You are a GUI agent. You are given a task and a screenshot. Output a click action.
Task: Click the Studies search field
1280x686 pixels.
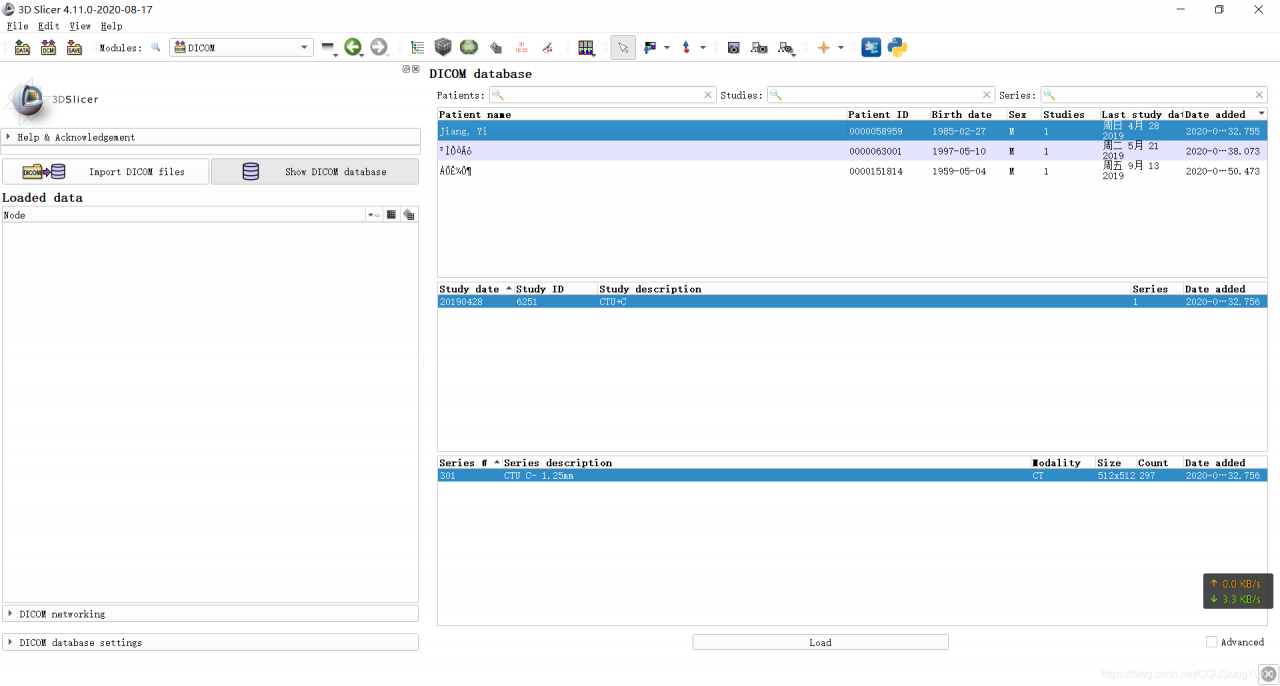[x=880, y=95]
